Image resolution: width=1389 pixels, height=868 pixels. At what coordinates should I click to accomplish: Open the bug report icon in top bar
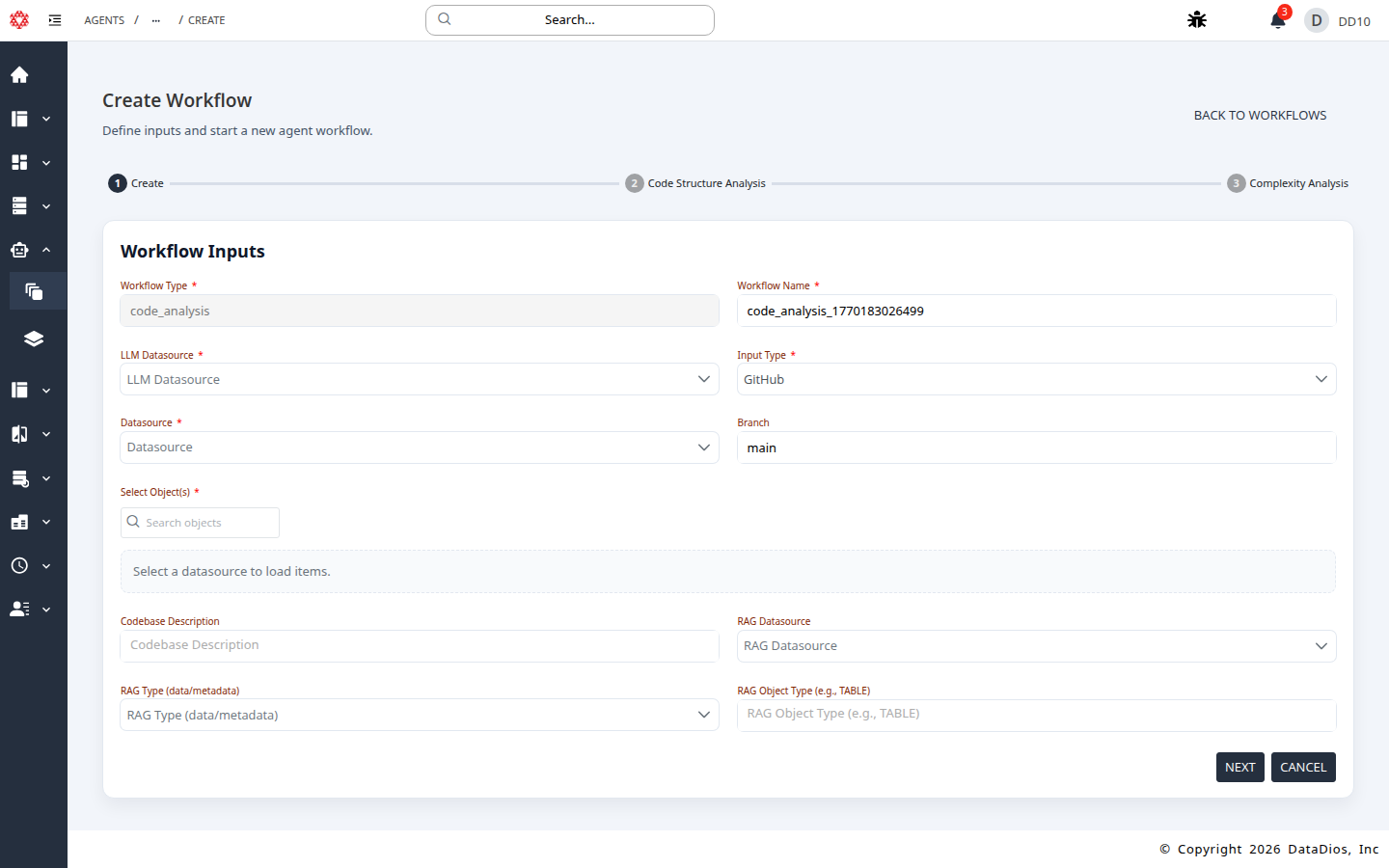[x=1196, y=19]
